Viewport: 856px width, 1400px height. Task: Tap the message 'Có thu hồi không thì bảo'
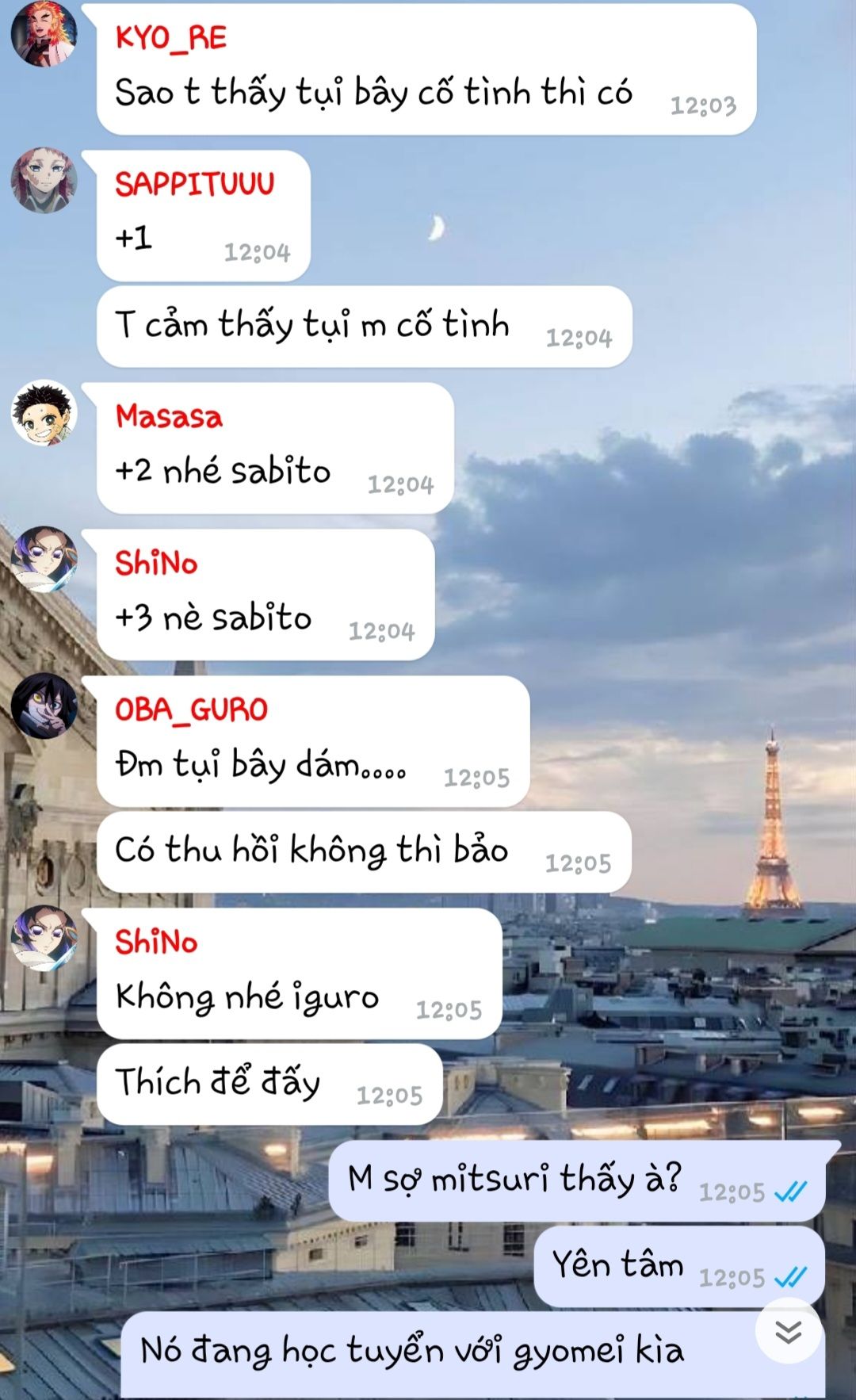point(364,851)
